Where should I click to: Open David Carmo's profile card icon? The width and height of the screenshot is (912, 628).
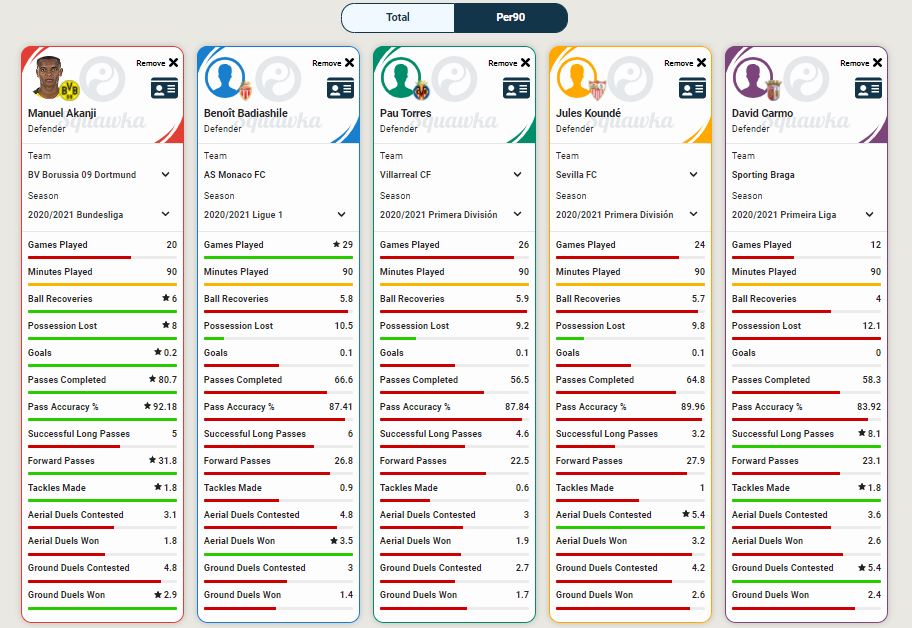point(868,88)
